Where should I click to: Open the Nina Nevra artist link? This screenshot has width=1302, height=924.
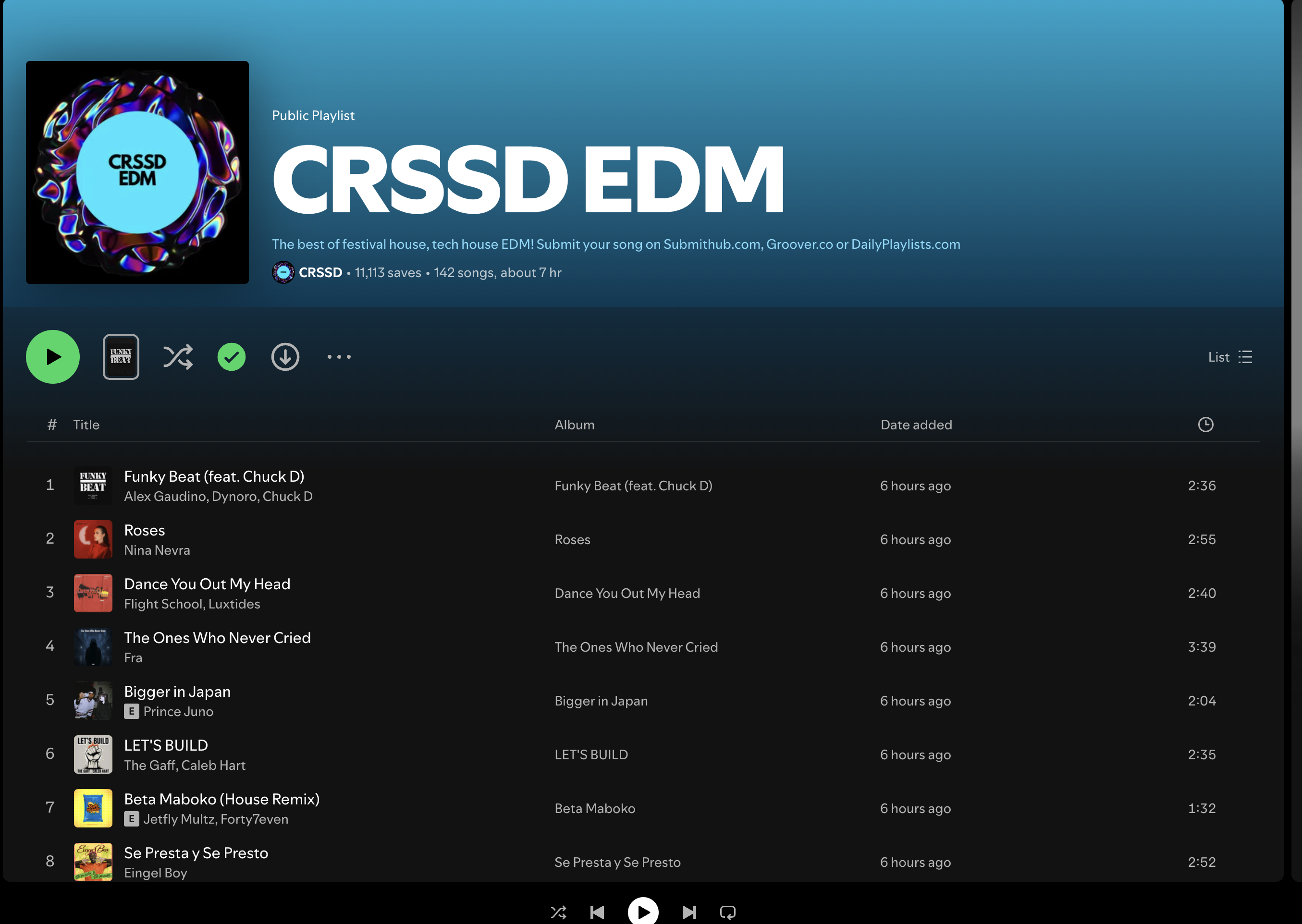[157, 550]
